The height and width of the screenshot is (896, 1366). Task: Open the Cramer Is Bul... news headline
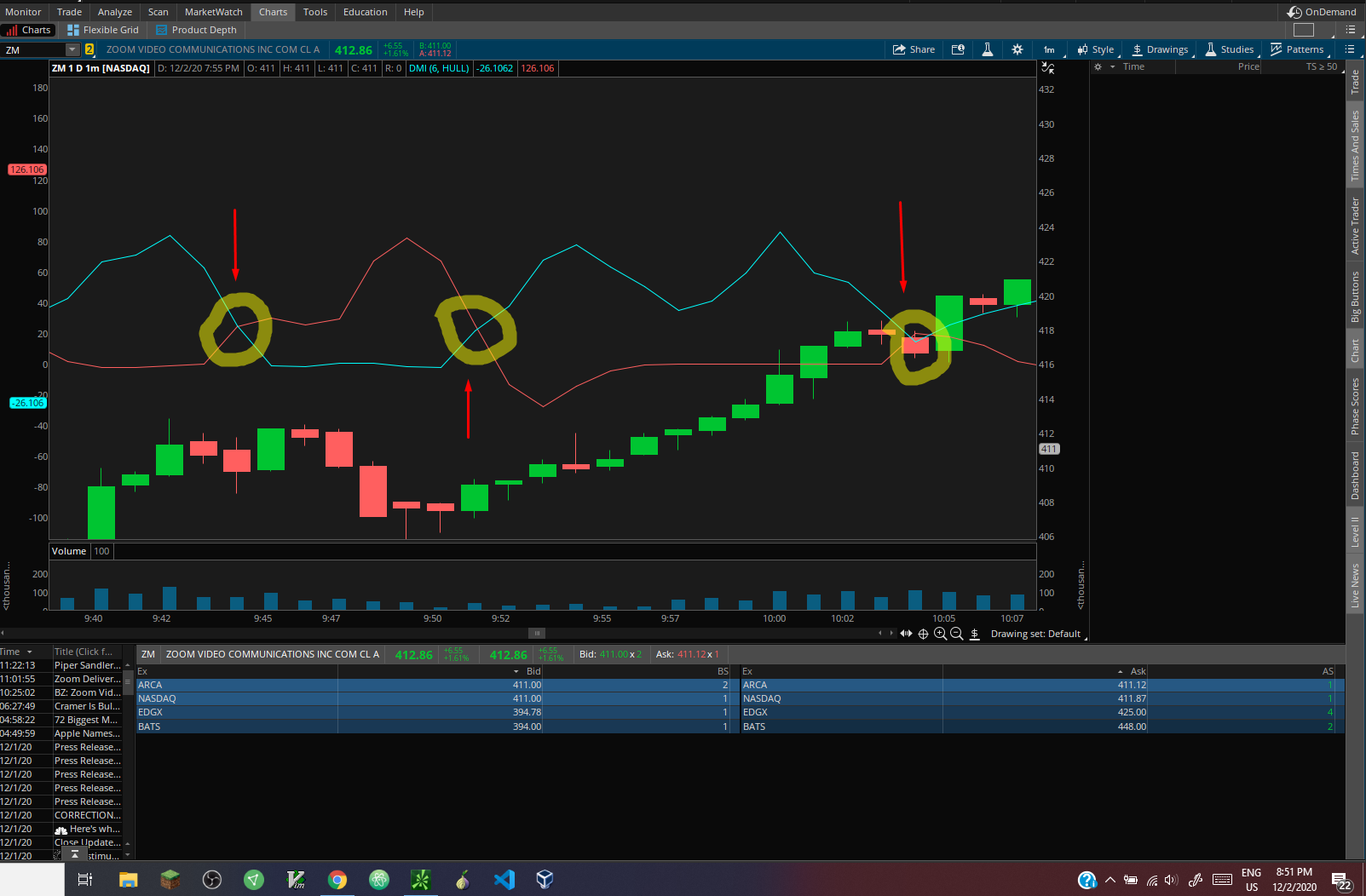tap(87, 706)
